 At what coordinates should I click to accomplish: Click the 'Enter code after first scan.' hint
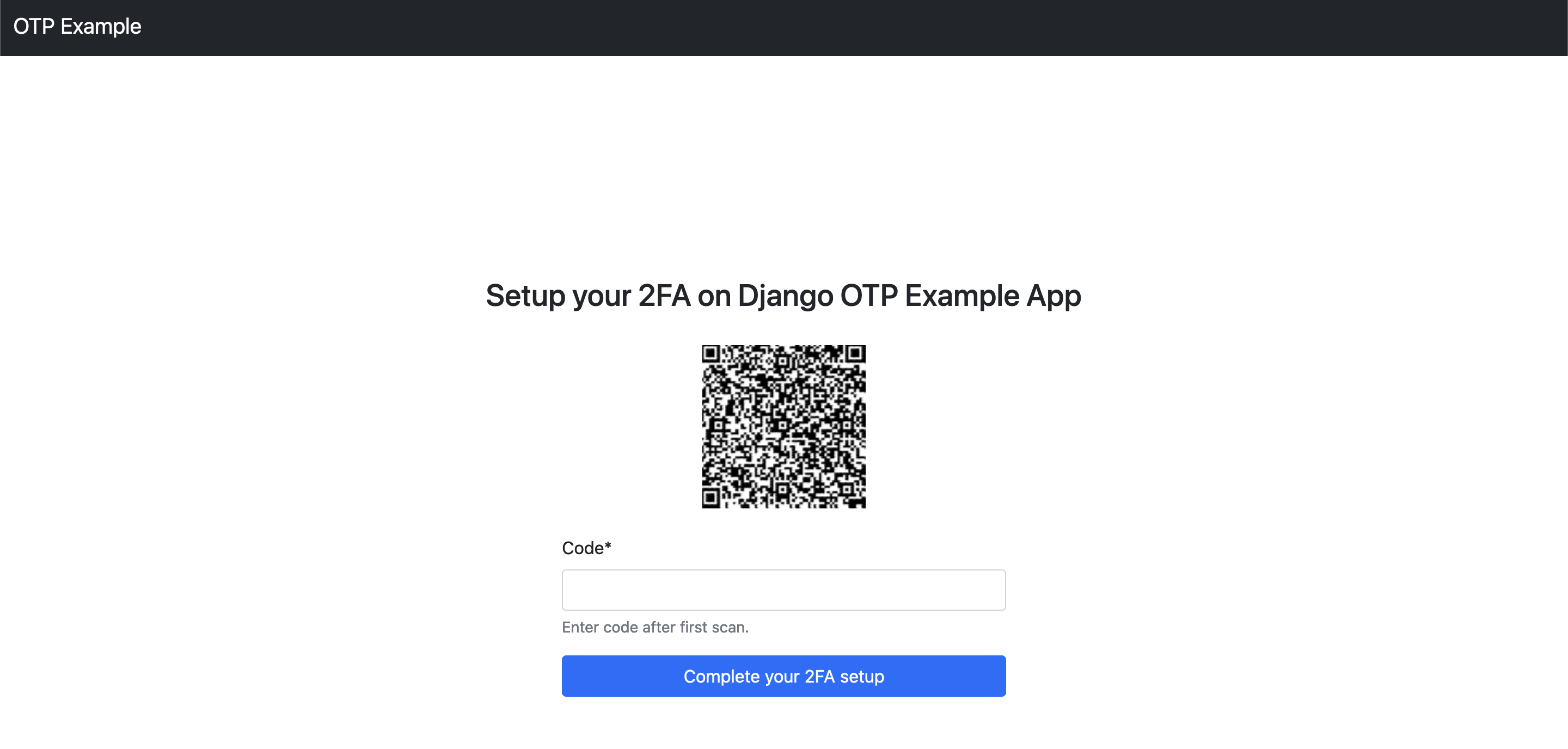tap(655, 627)
